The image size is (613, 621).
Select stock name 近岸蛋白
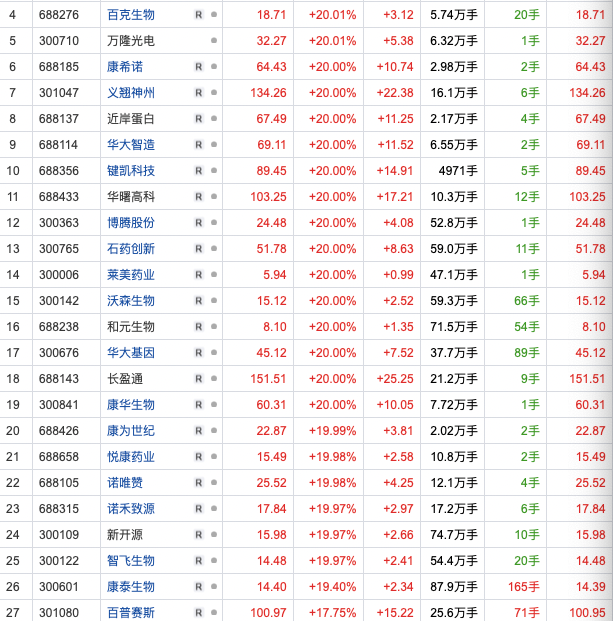(x=131, y=118)
